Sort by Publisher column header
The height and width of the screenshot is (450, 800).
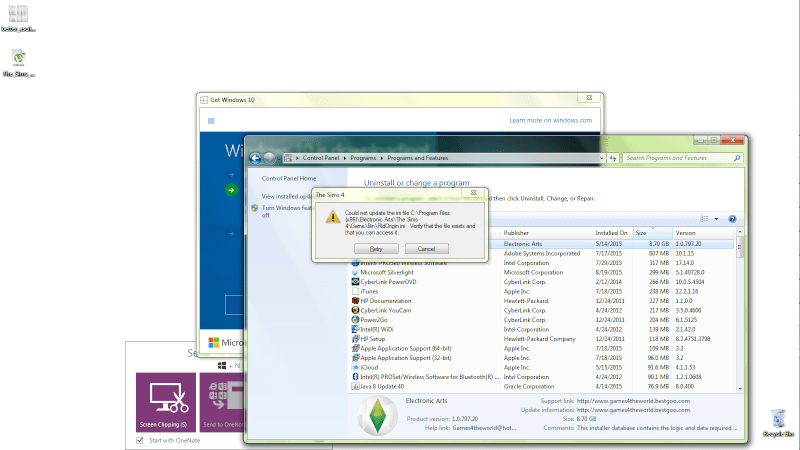tap(546, 233)
